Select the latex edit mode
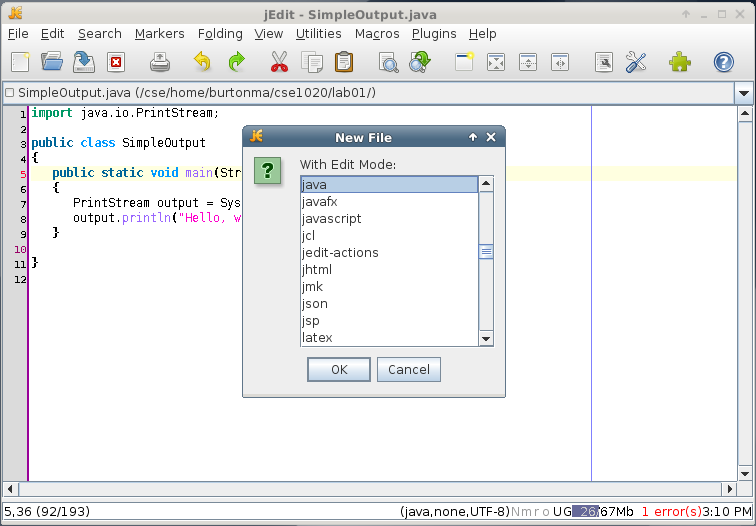This screenshot has width=756, height=526. pos(389,337)
